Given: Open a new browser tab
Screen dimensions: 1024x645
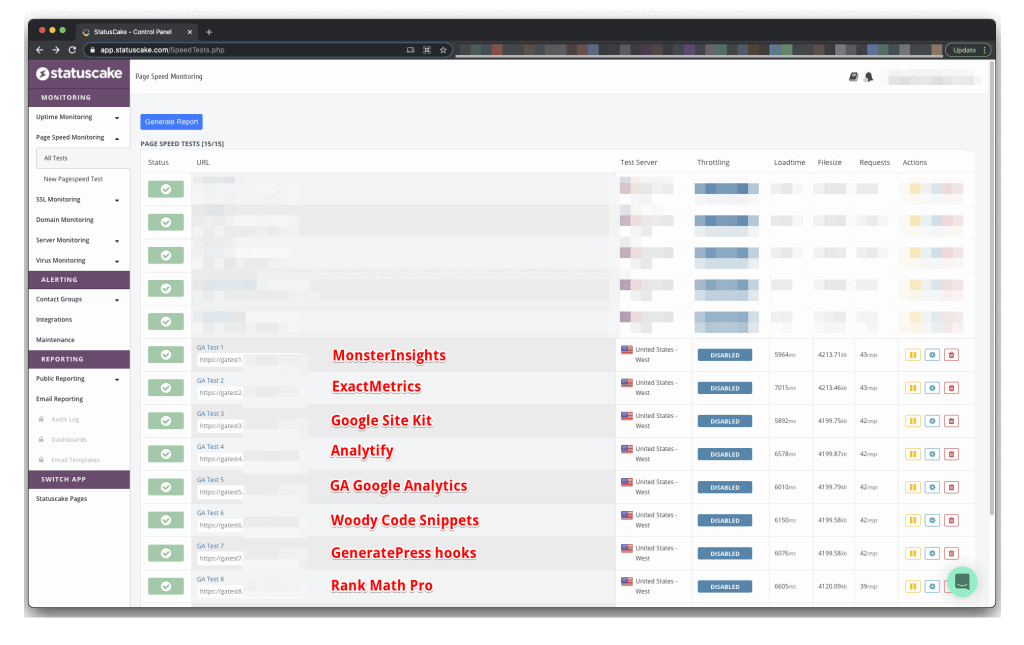Looking at the screenshot, I should (x=209, y=31).
